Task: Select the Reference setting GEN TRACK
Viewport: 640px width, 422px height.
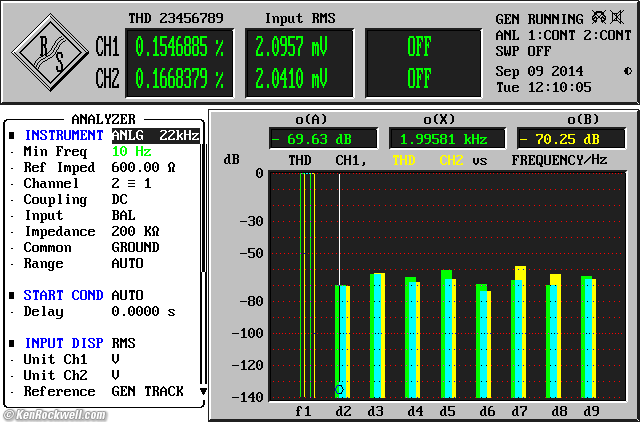Action: (148, 391)
